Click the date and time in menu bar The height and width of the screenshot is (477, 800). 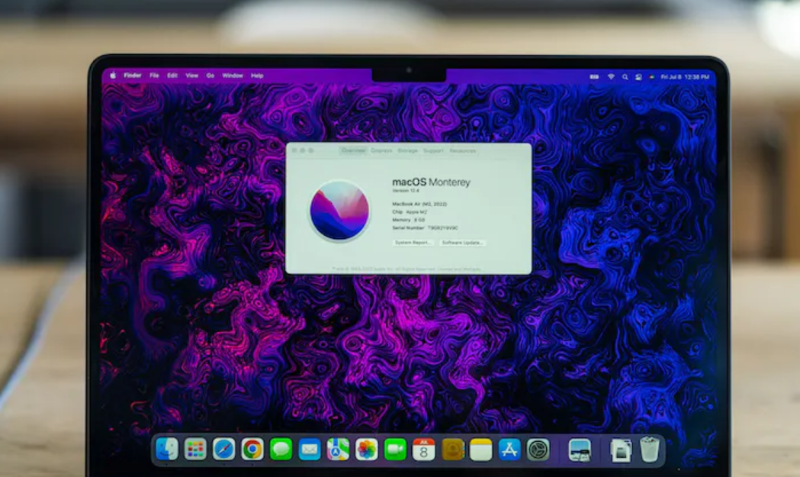(x=685, y=77)
